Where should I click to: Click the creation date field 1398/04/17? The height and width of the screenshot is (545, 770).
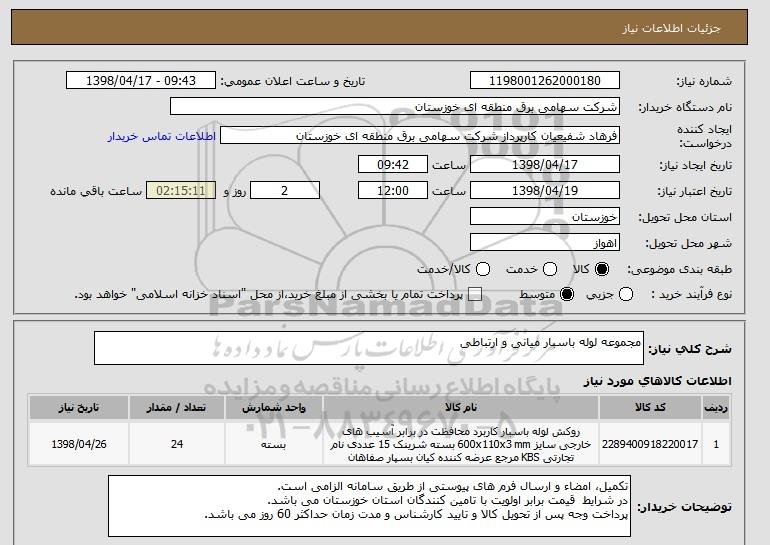tap(545, 164)
